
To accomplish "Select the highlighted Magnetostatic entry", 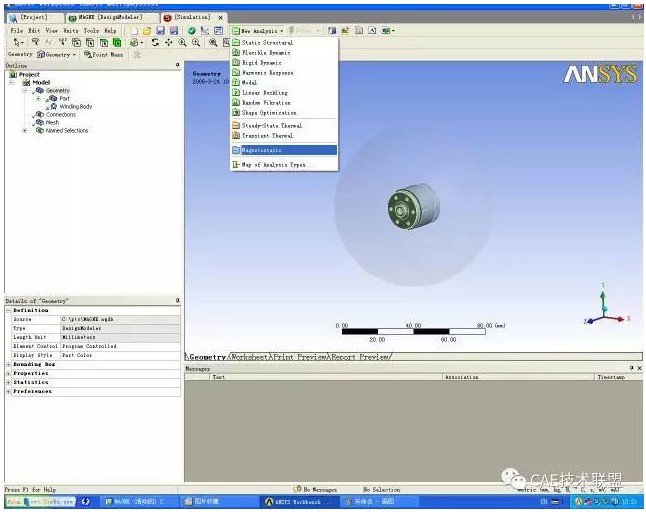I will 284,150.
